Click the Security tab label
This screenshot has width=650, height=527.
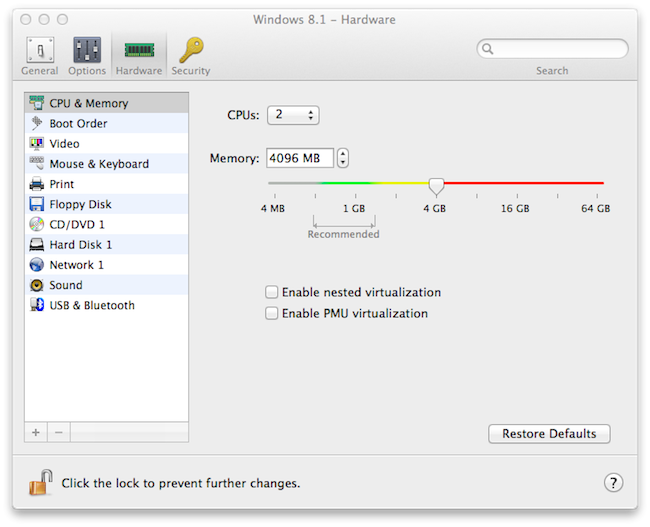[x=191, y=70]
